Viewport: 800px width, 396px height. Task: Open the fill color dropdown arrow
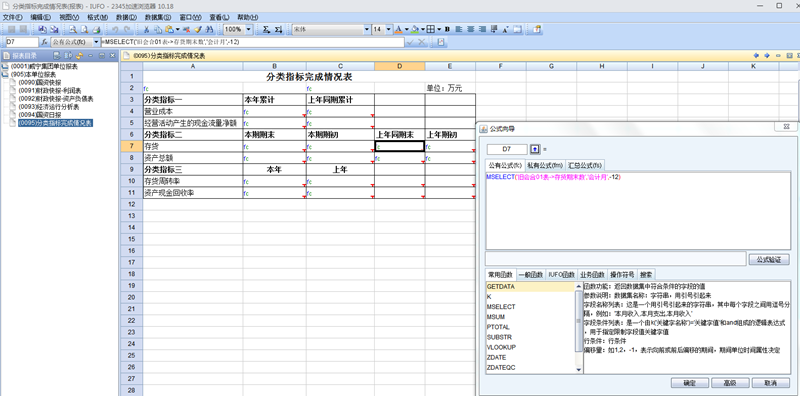[423, 30]
